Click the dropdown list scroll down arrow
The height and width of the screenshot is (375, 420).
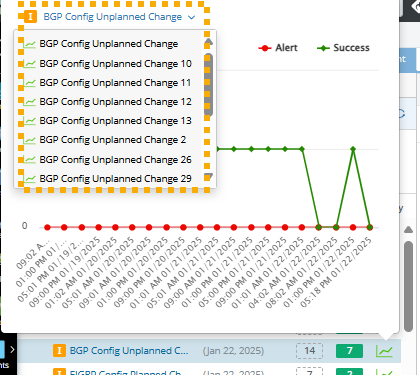[208, 176]
